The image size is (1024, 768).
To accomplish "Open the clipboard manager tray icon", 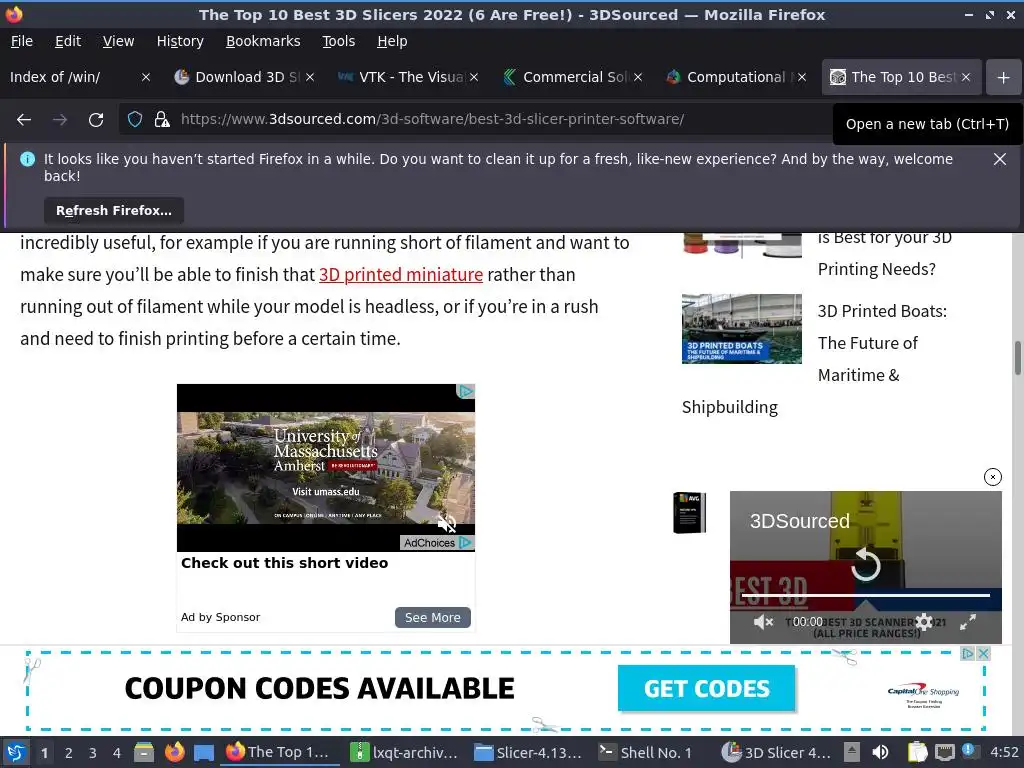I will click(x=917, y=752).
